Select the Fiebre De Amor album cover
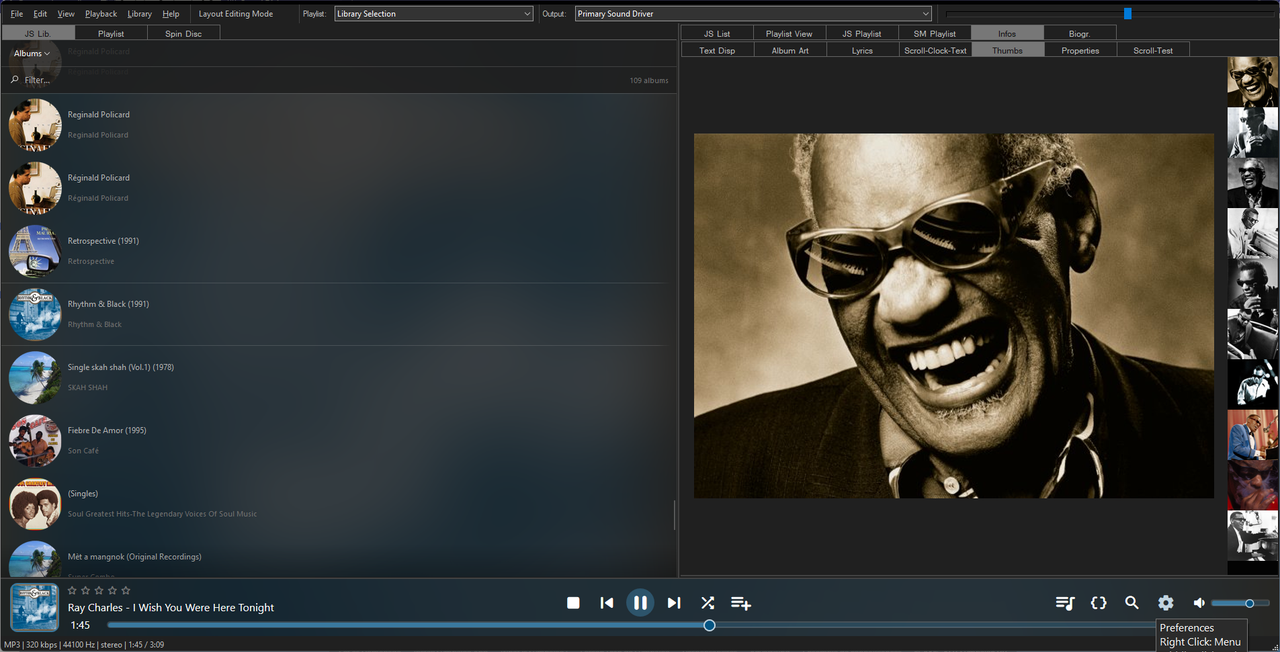Viewport: 1280px width, 652px height. (x=35, y=440)
